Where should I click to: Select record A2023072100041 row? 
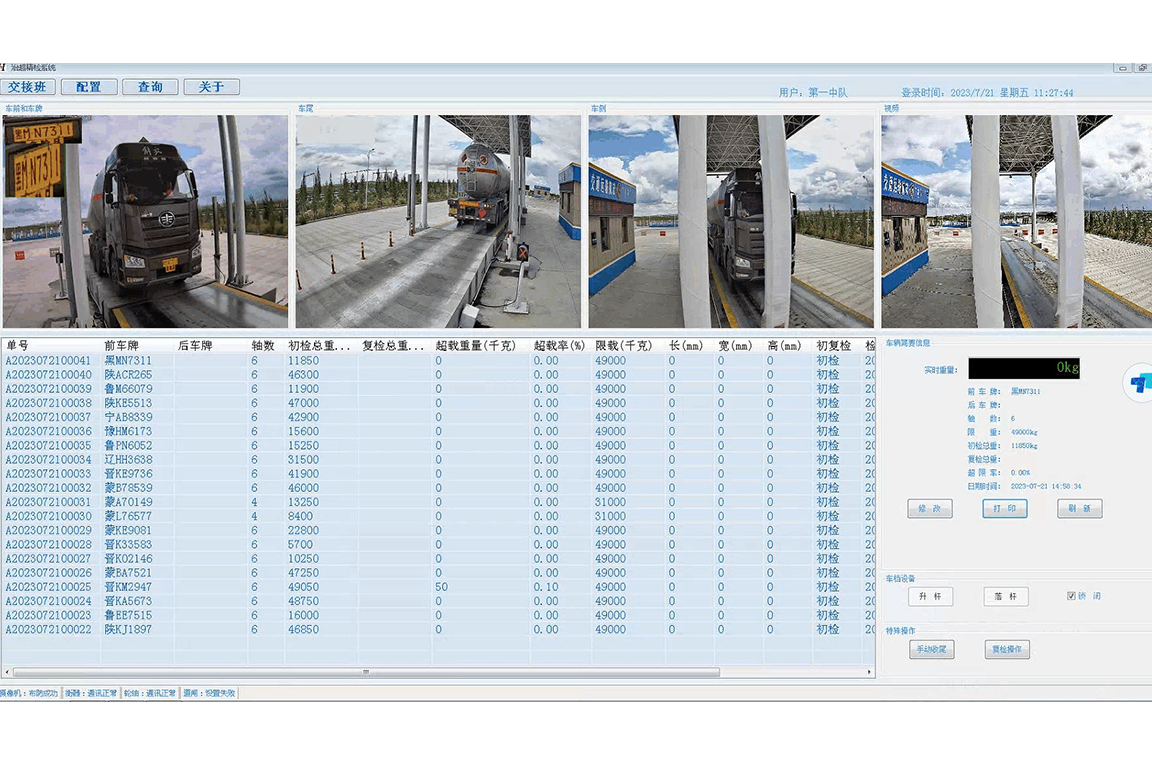pyautogui.click(x=438, y=361)
